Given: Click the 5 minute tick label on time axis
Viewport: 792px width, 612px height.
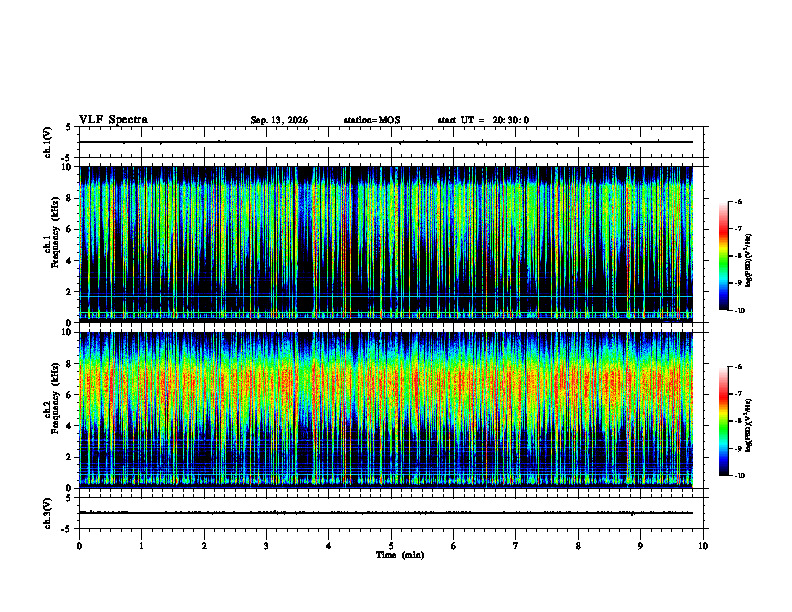Looking at the screenshot, I should [x=391, y=546].
